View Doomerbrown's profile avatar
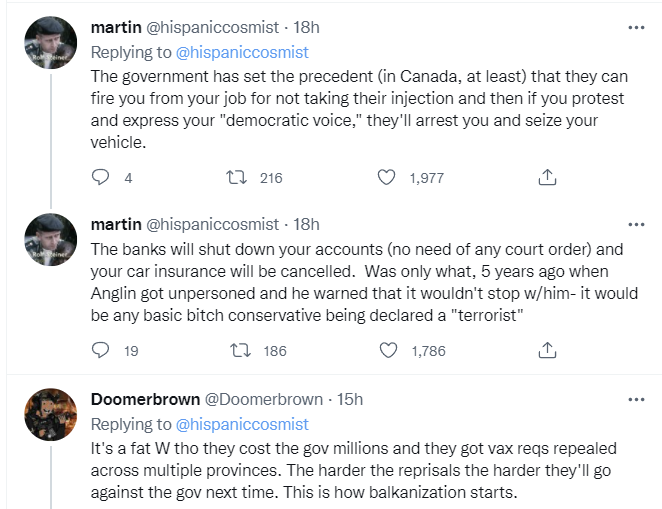The width and height of the screenshot is (662, 509). [x=50, y=415]
